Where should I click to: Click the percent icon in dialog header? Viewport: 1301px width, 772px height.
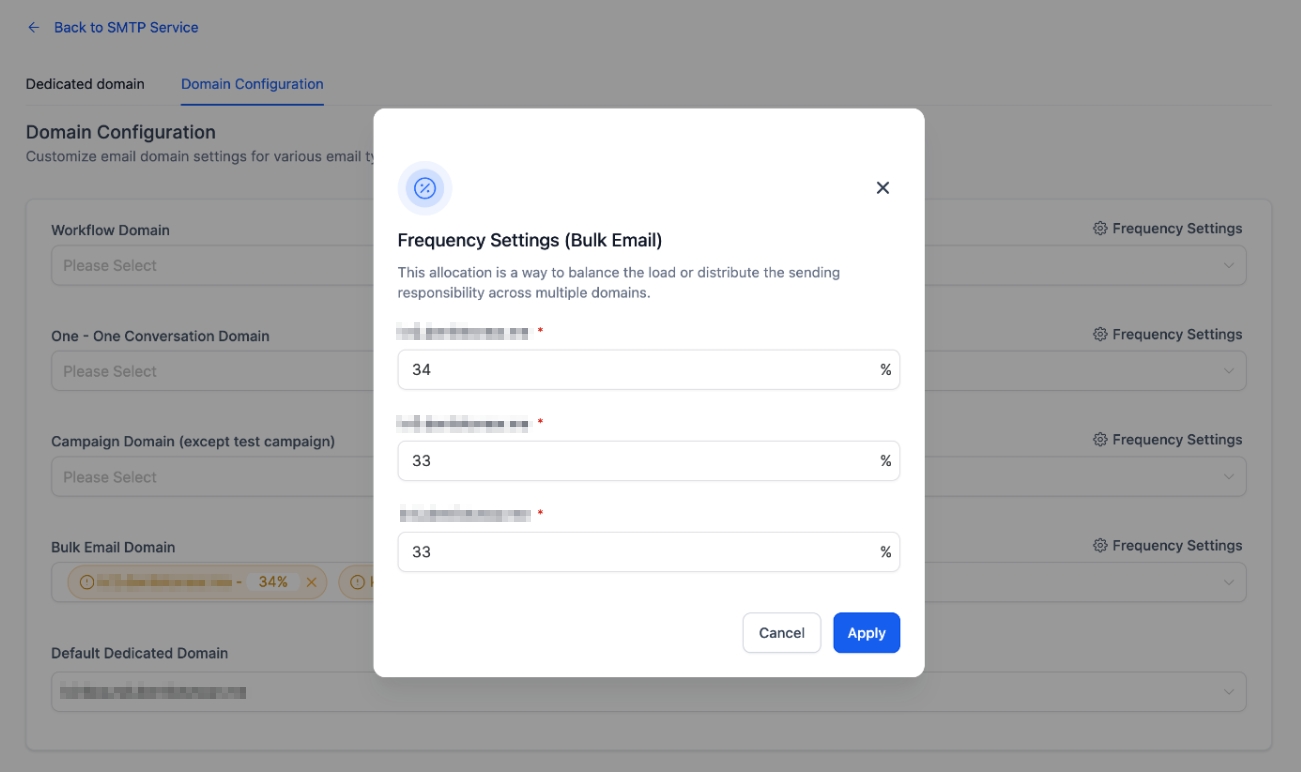(x=425, y=188)
